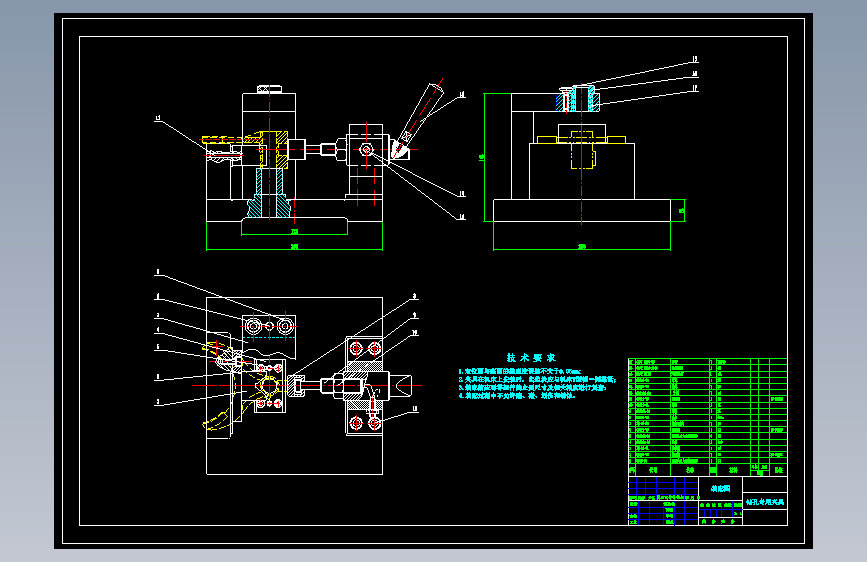Select the fourth technical requirement line
867x562 pixels.
(x=517, y=396)
